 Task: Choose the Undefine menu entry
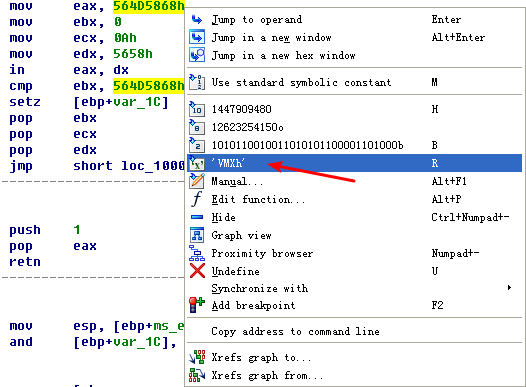click(x=355, y=271)
